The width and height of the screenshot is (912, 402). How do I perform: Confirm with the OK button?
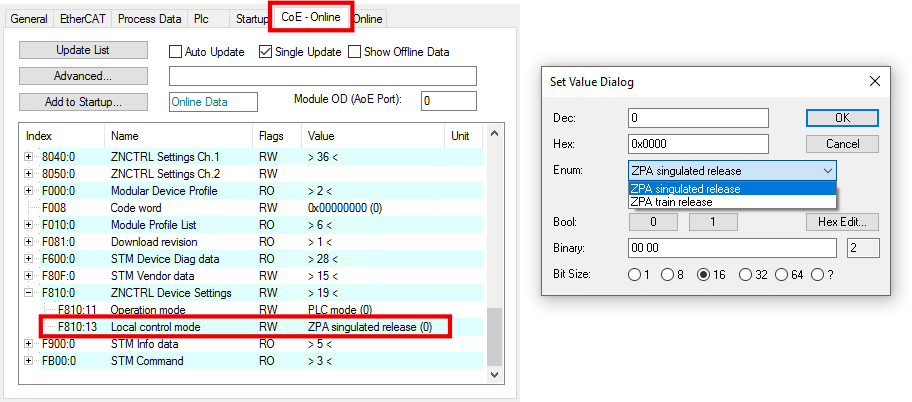[842, 118]
